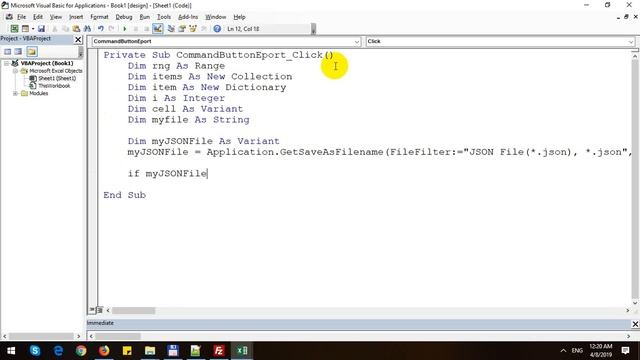Open the Properties Window toolbar icon

182,29
